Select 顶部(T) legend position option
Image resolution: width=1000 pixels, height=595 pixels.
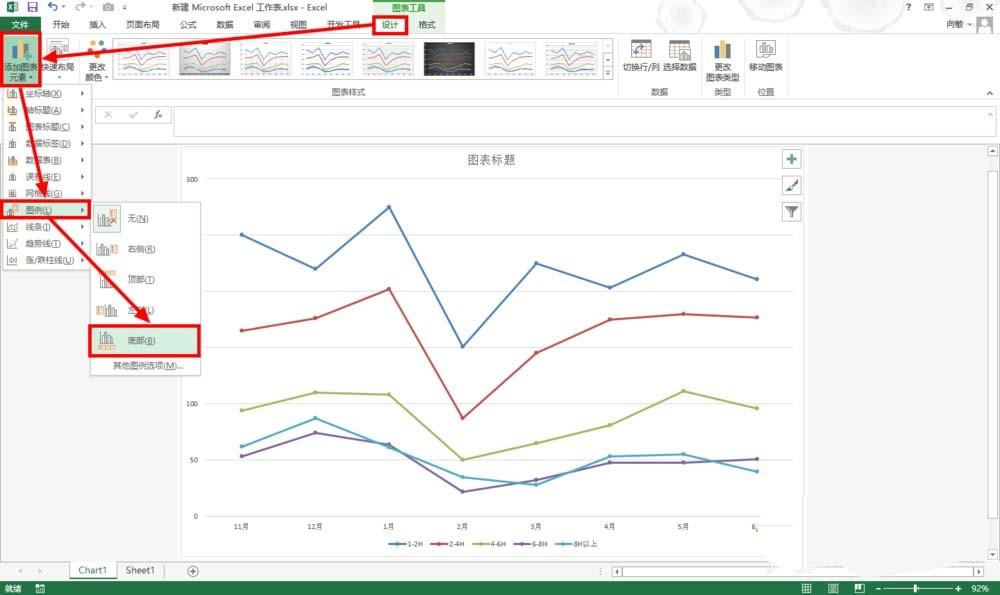[140, 280]
